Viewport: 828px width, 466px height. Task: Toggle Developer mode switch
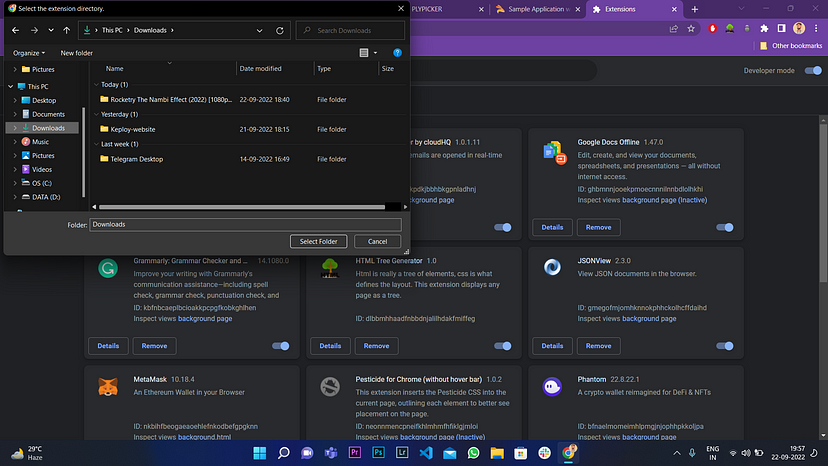click(x=813, y=70)
